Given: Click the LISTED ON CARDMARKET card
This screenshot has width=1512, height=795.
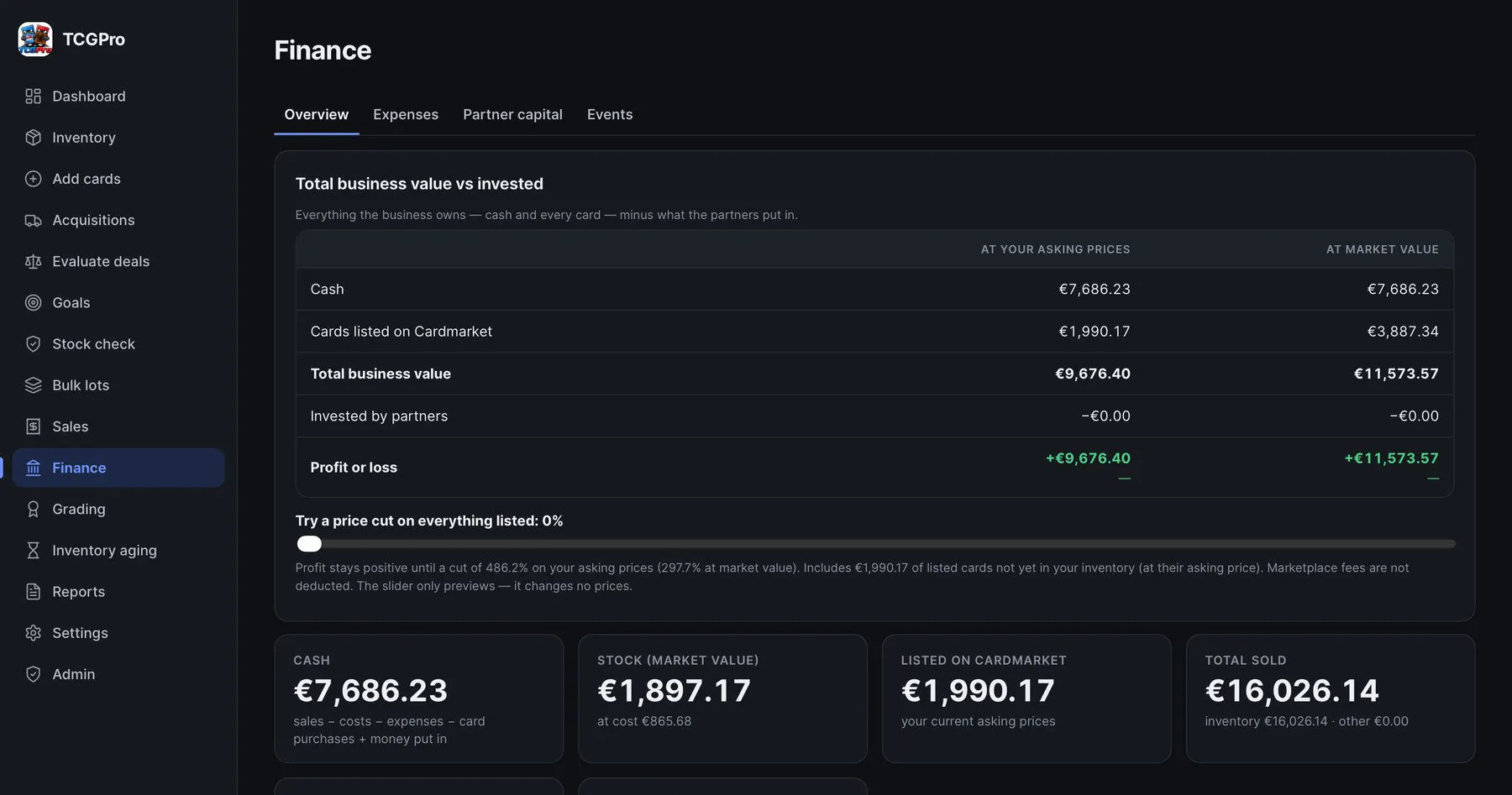Looking at the screenshot, I should pyautogui.click(x=1026, y=698).
